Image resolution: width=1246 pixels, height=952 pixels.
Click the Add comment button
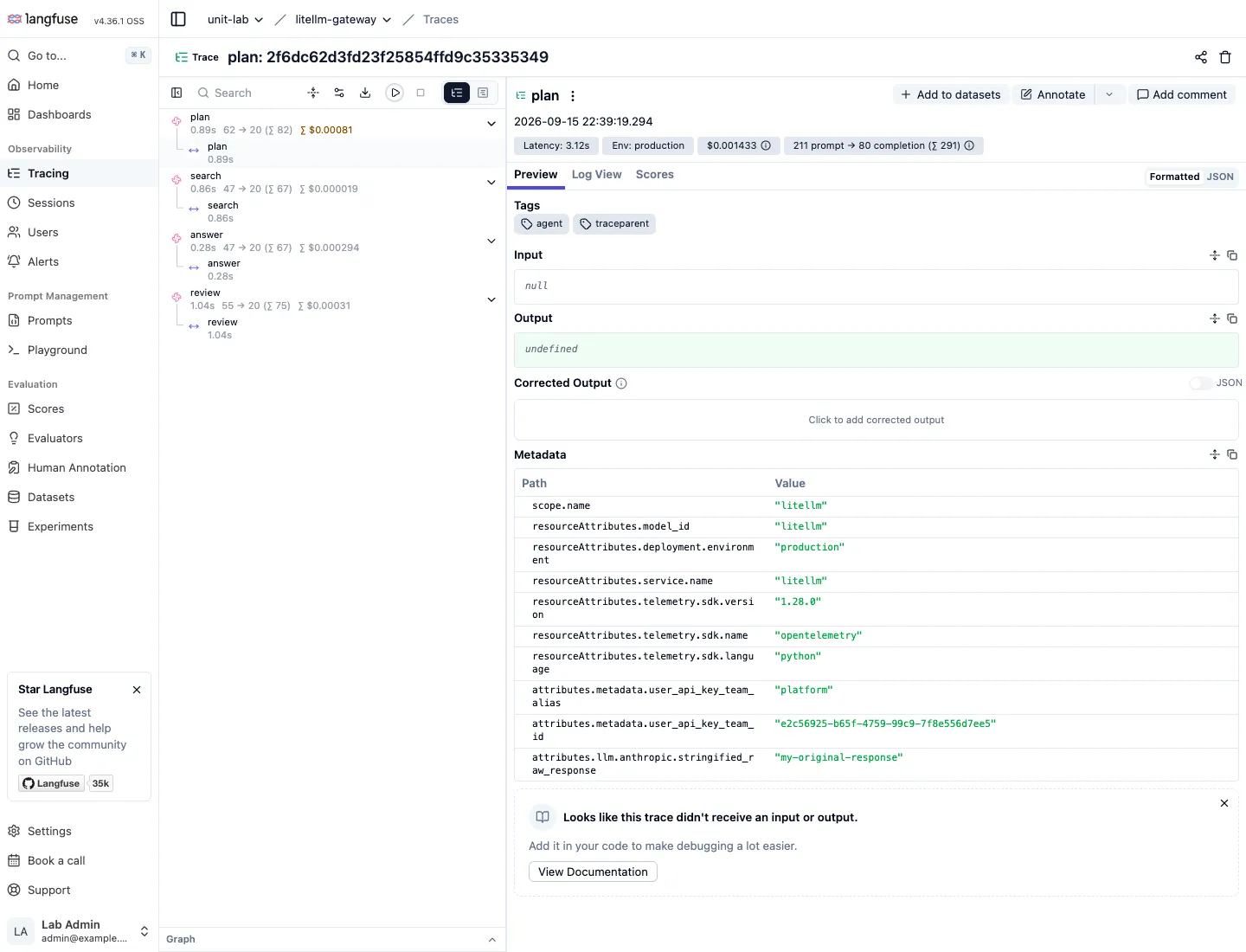[1181, 94]
